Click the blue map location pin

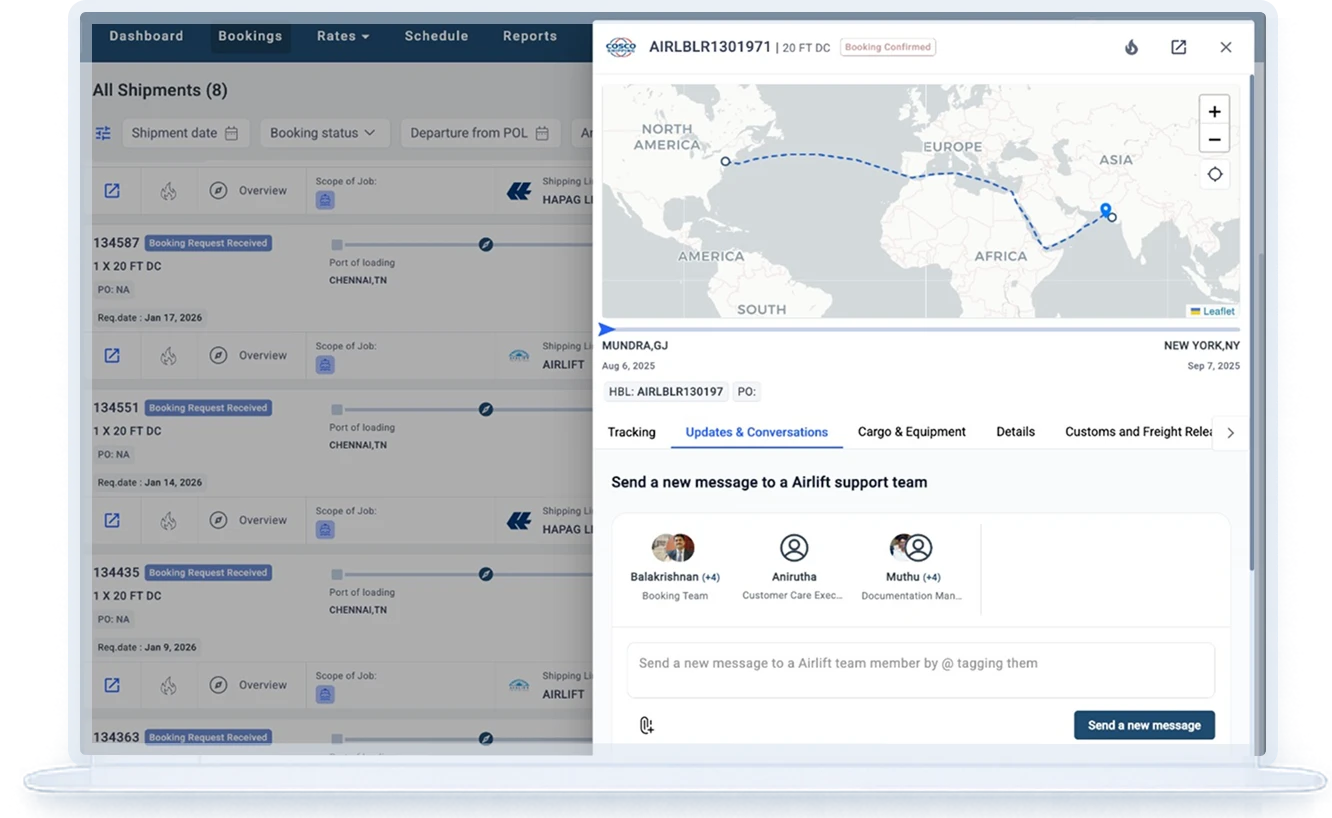point(1105,210)
